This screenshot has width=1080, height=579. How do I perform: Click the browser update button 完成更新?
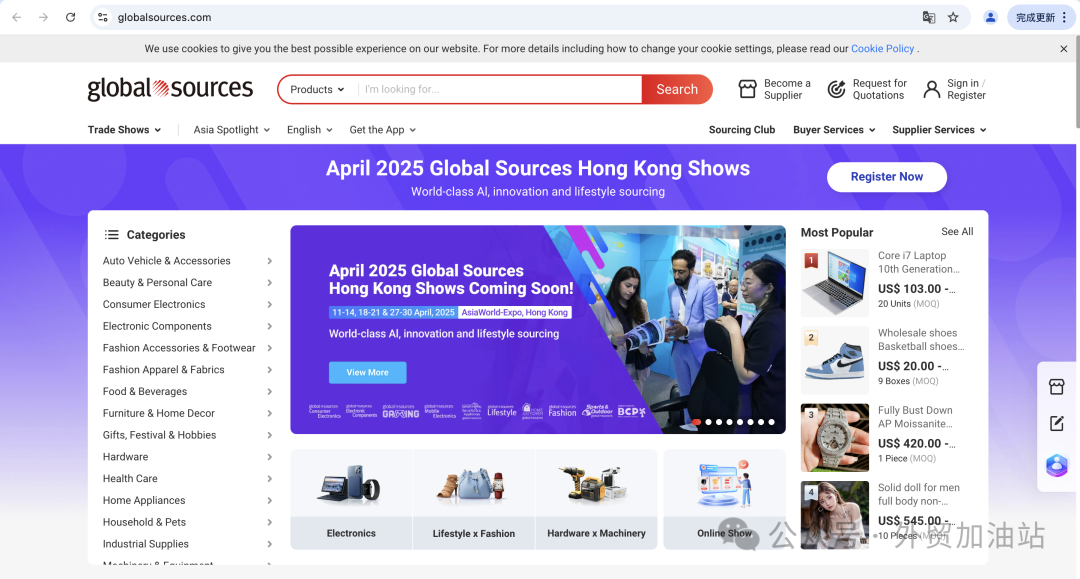[1035, 17]
